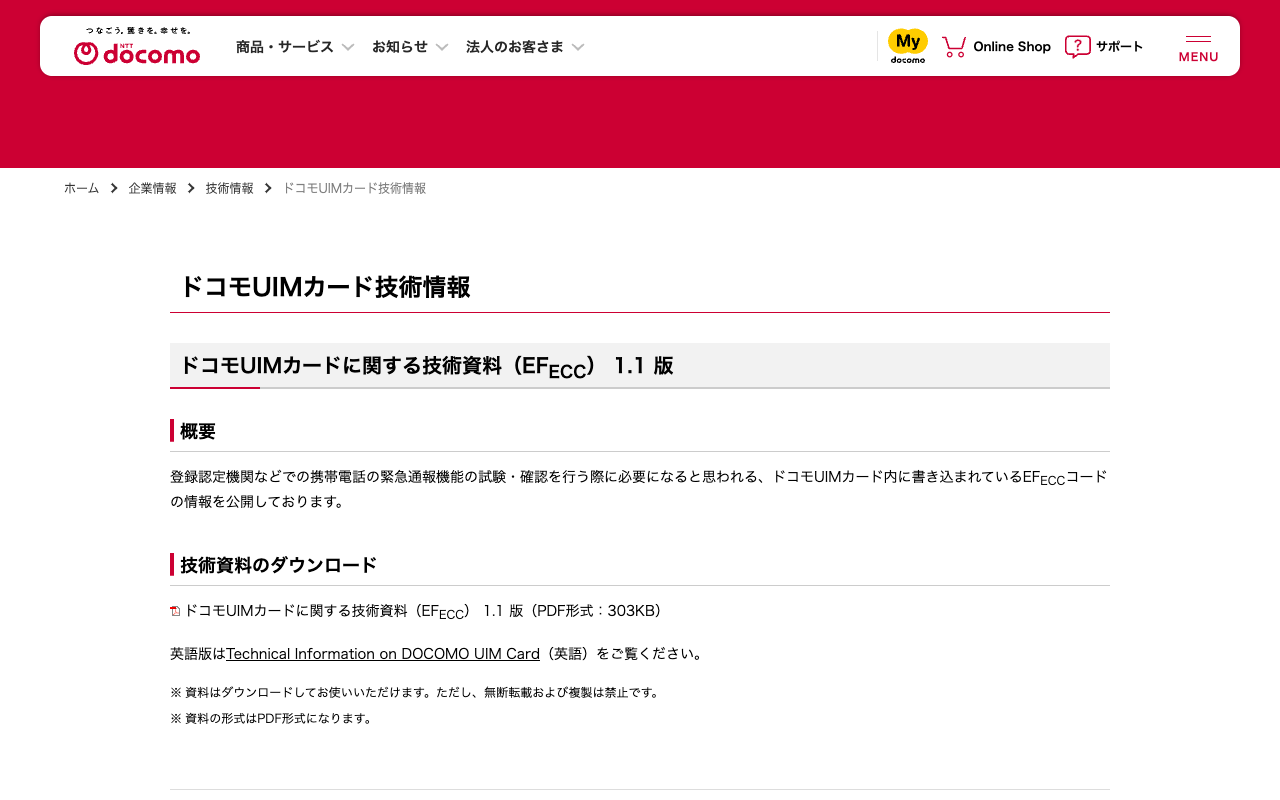The image size is (1280, 800).
Task: Expand the 法人のお客さま dropdown
Action: click(x=525, y=46)
